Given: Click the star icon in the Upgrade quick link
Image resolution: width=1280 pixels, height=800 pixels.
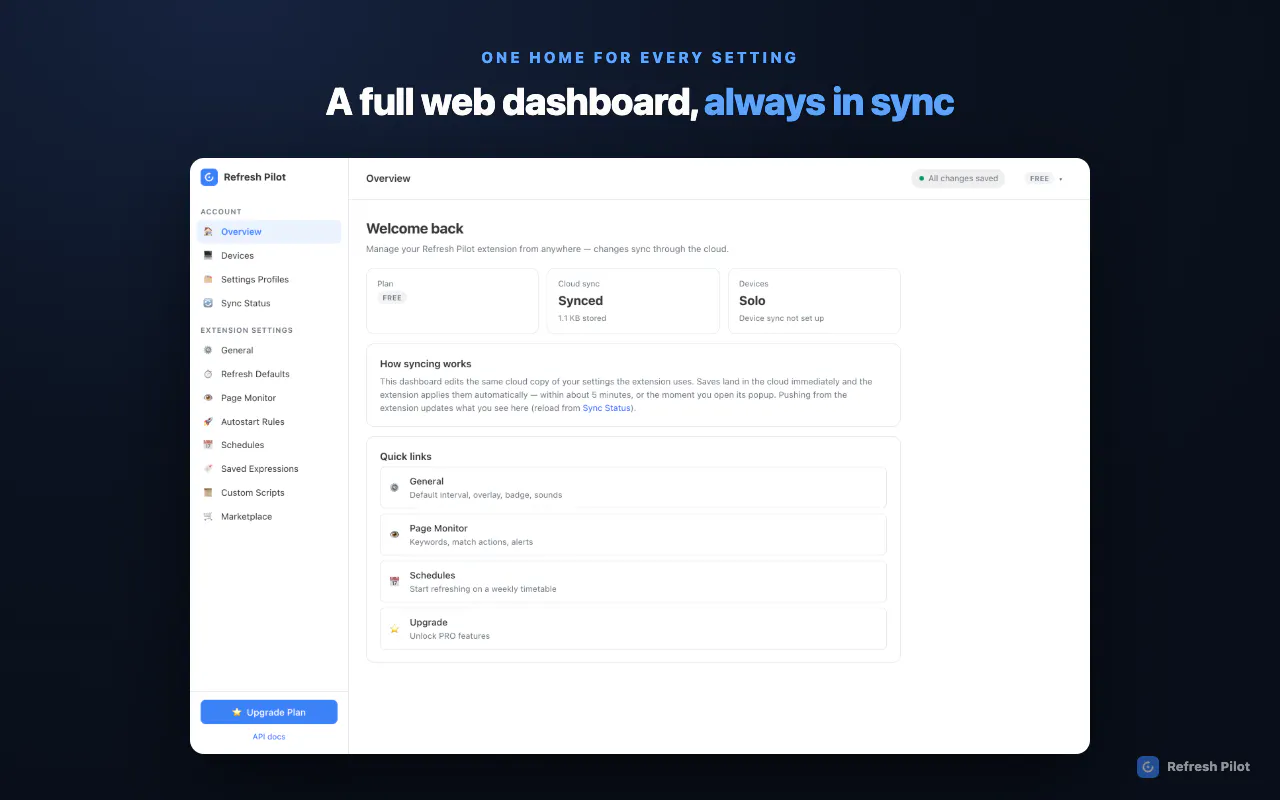Looking at the screenshot, I should tap(394, 629).
